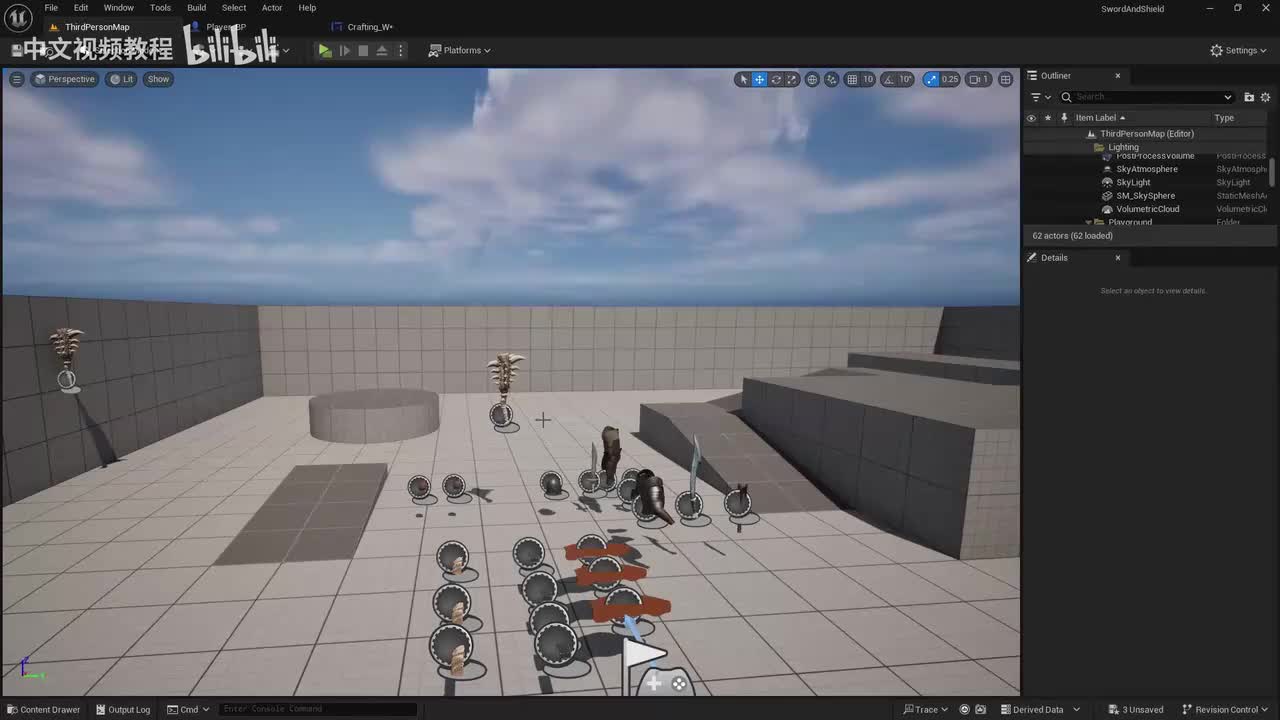Open the Actor menu
This screenshot has width=1280, height=720.
pos(272,8)
